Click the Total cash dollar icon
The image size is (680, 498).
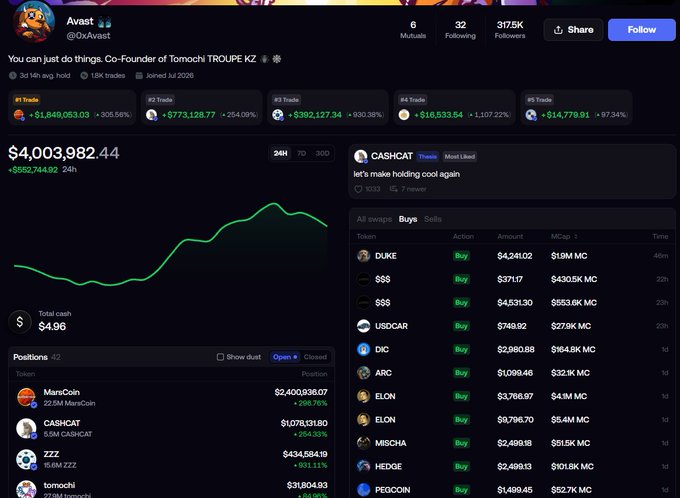click(20, 321)
